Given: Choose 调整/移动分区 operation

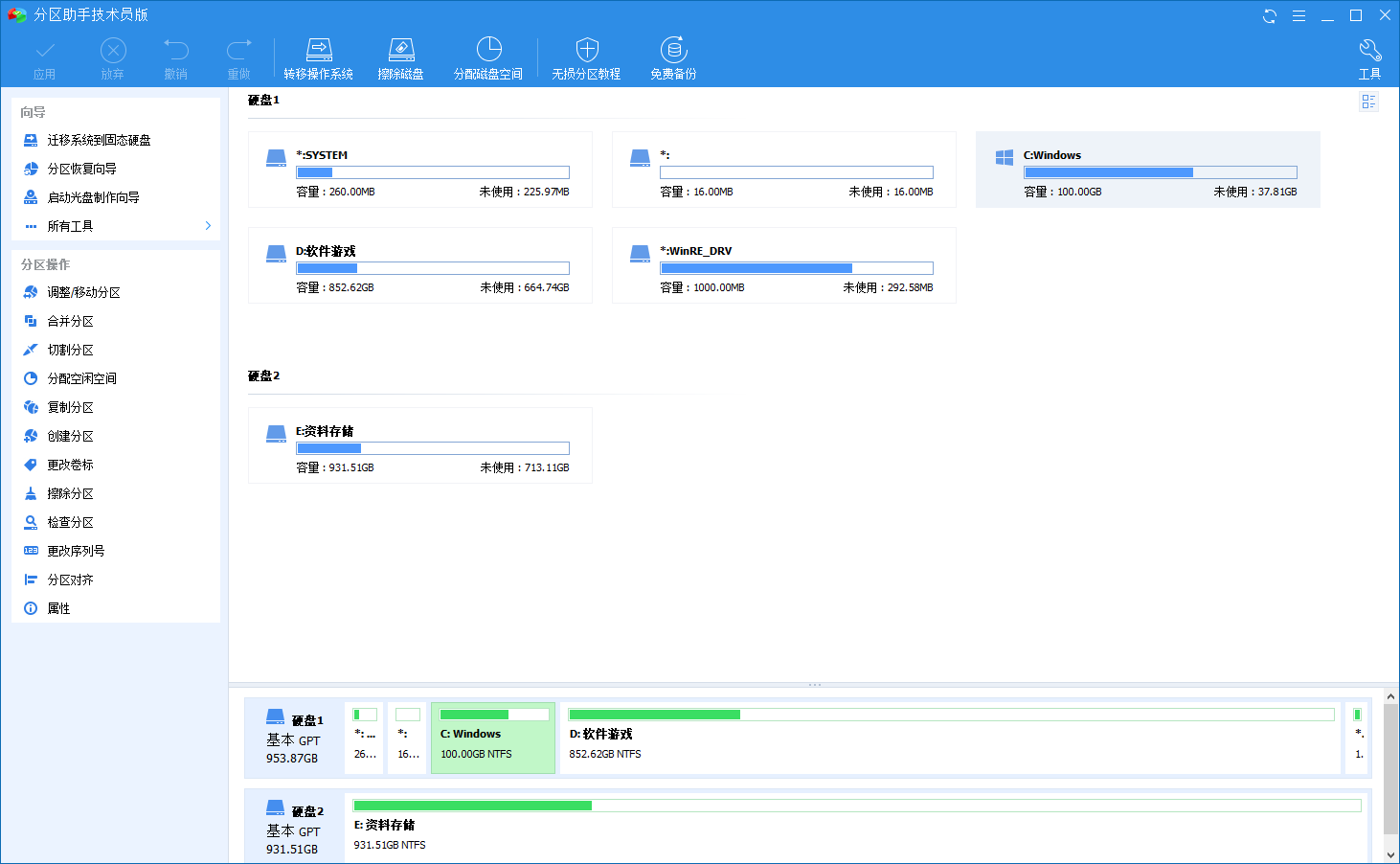Looking at the screenshot, I should coord(83,292).
